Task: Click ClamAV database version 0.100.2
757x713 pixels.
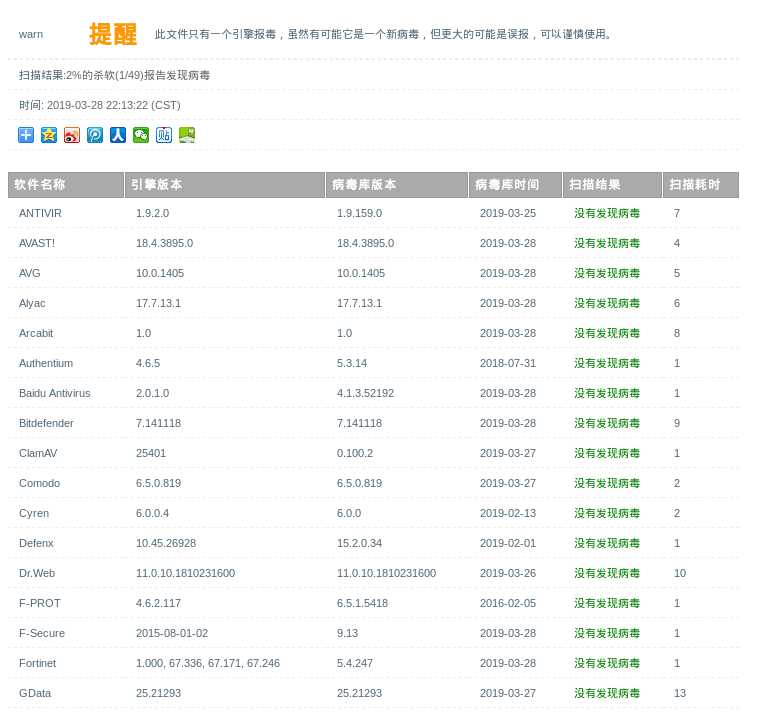Action: click(x=355, y=453)
